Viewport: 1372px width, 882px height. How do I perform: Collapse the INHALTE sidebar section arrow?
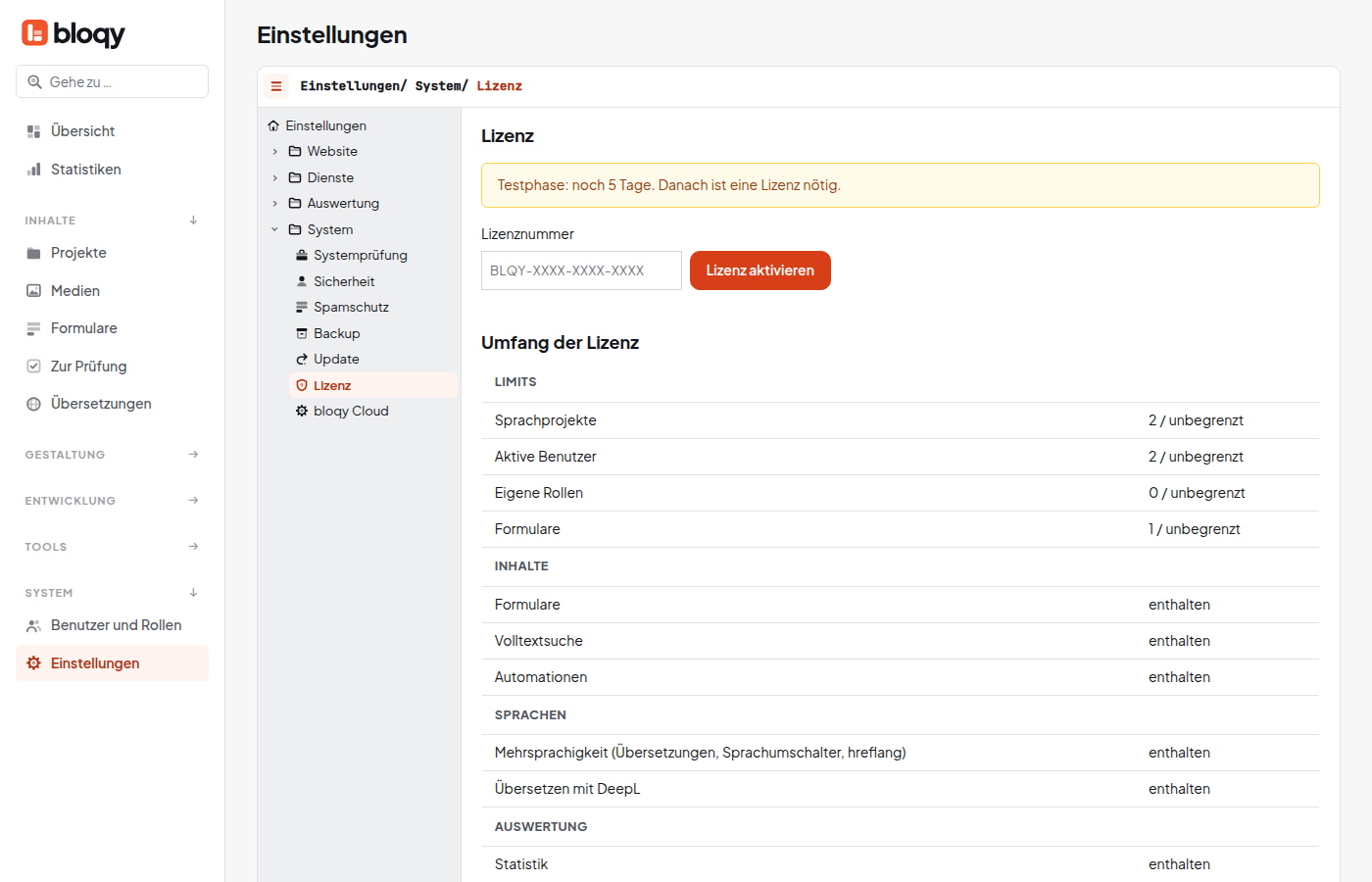pos(194,220)
